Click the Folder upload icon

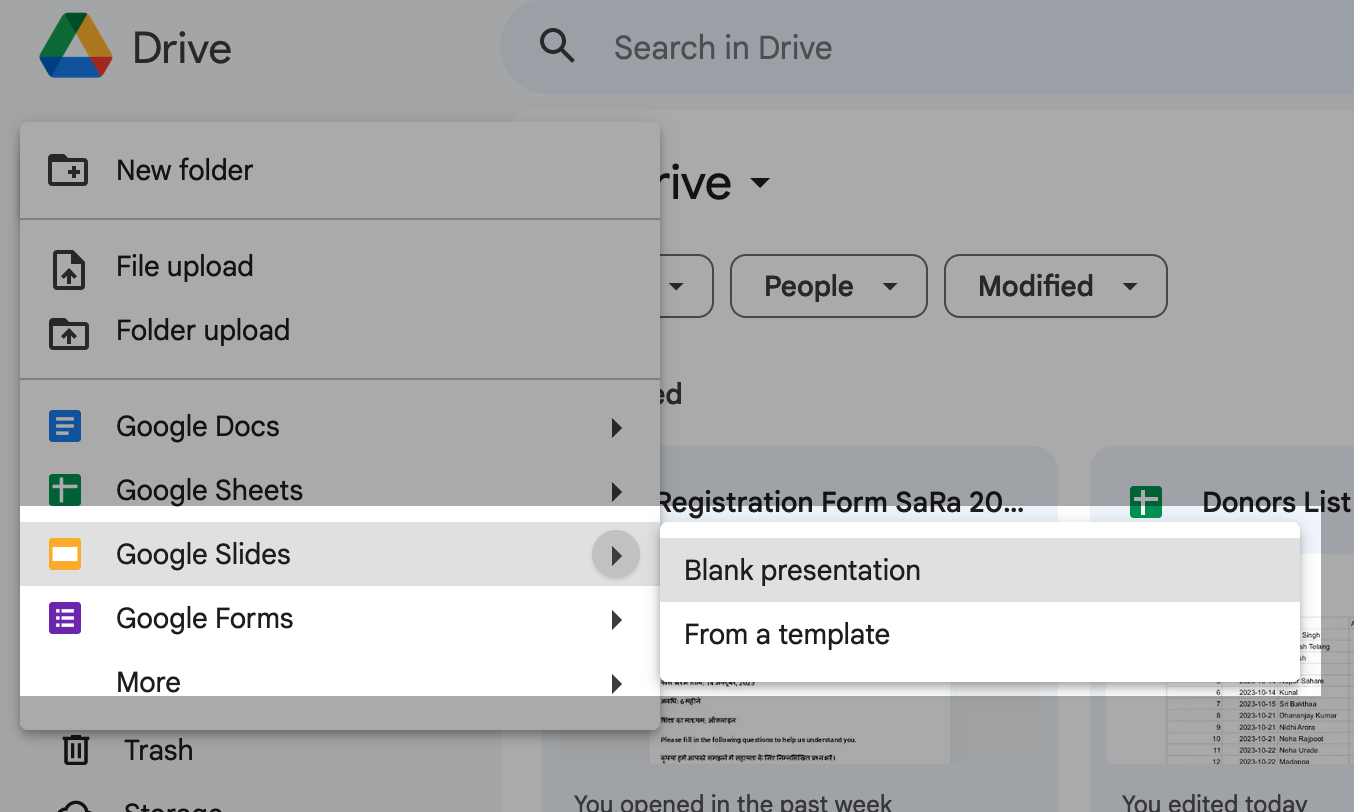click(x=68, y=331)
